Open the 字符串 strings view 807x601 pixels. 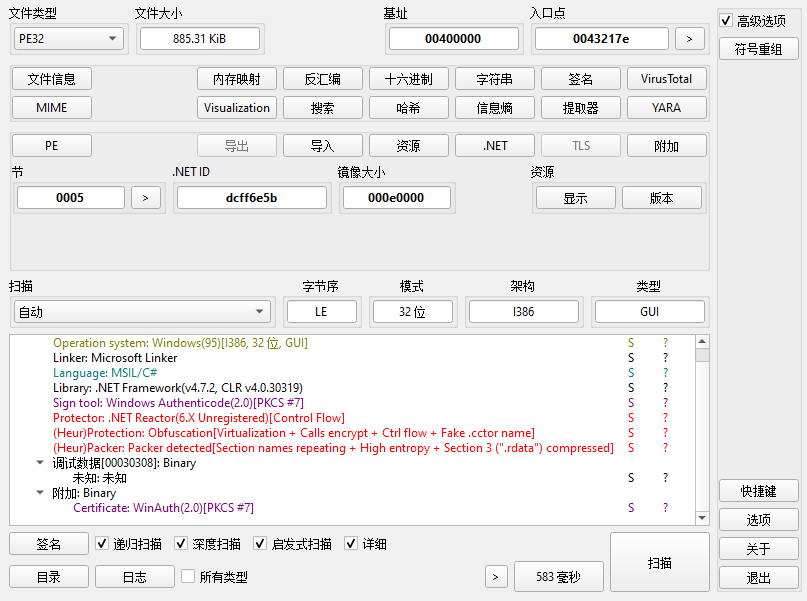tap(495, 79)
